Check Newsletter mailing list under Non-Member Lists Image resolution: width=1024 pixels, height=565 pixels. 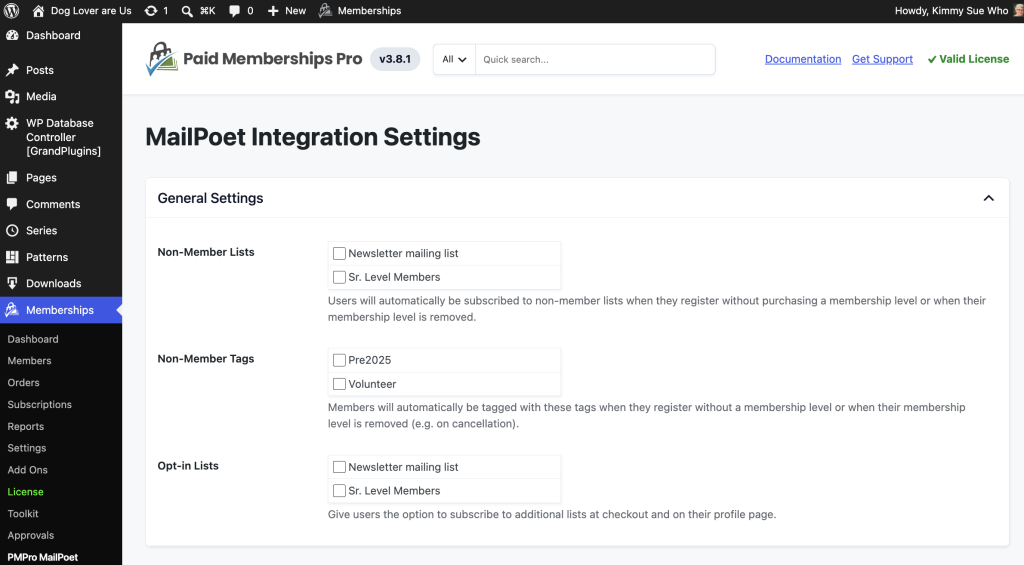point(339,253)
